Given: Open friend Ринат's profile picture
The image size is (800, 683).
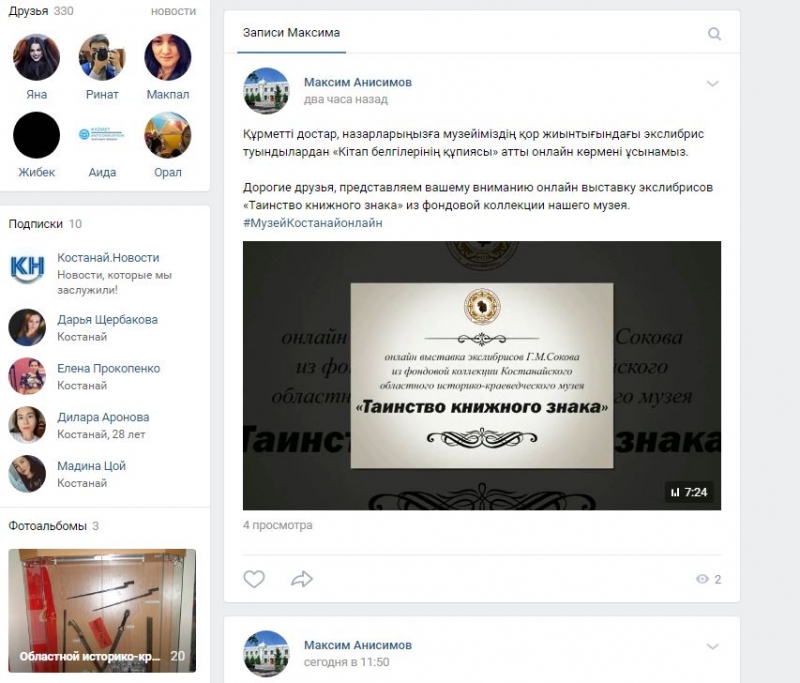Looking at the screenshot, I should coord(102,57).
